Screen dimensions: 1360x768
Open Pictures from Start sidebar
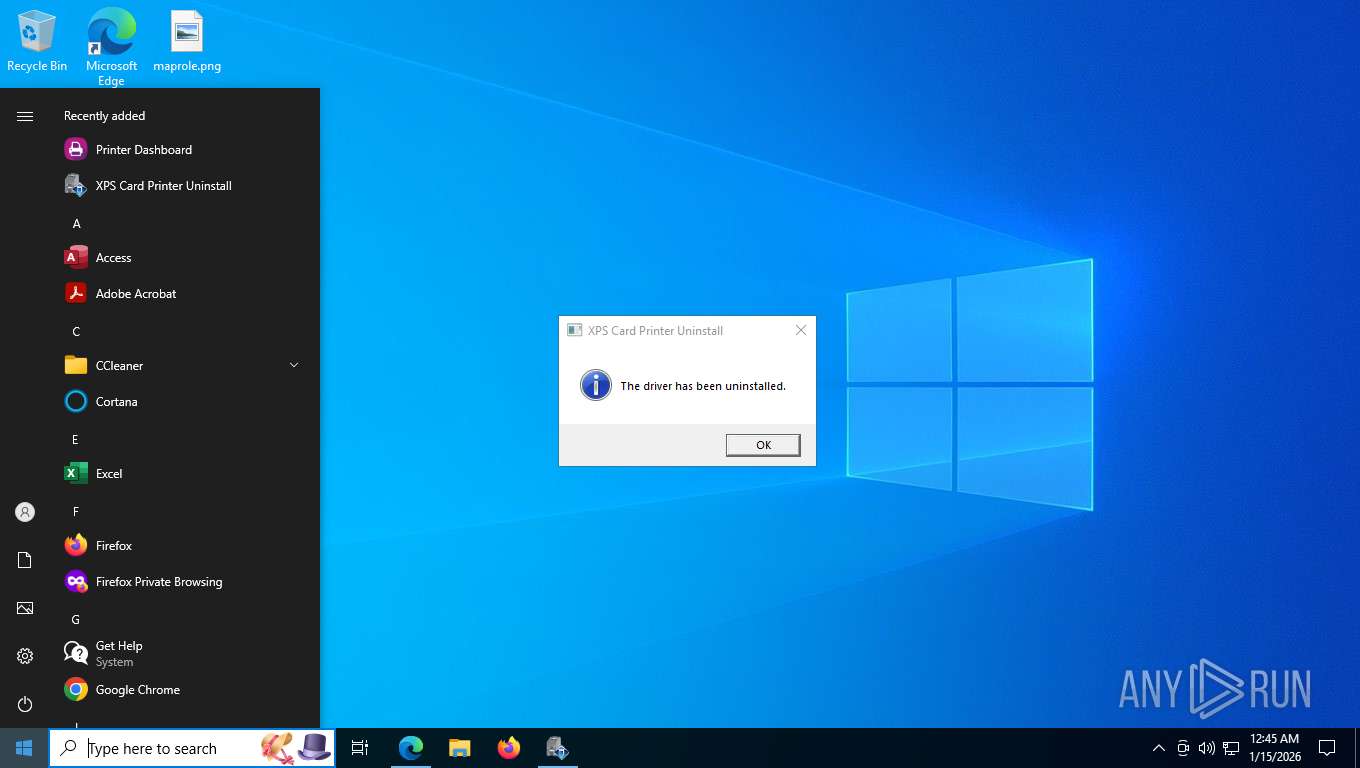coord(25,608)
